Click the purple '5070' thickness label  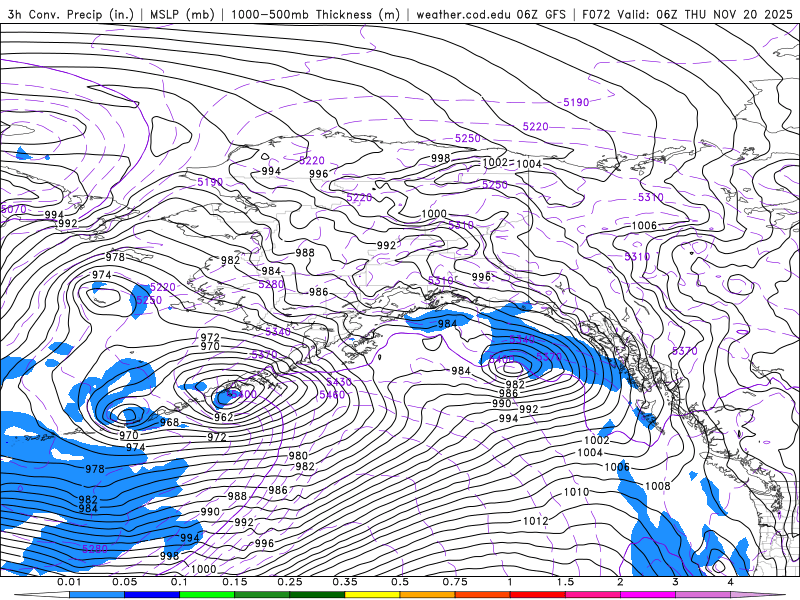coord(14,209)
